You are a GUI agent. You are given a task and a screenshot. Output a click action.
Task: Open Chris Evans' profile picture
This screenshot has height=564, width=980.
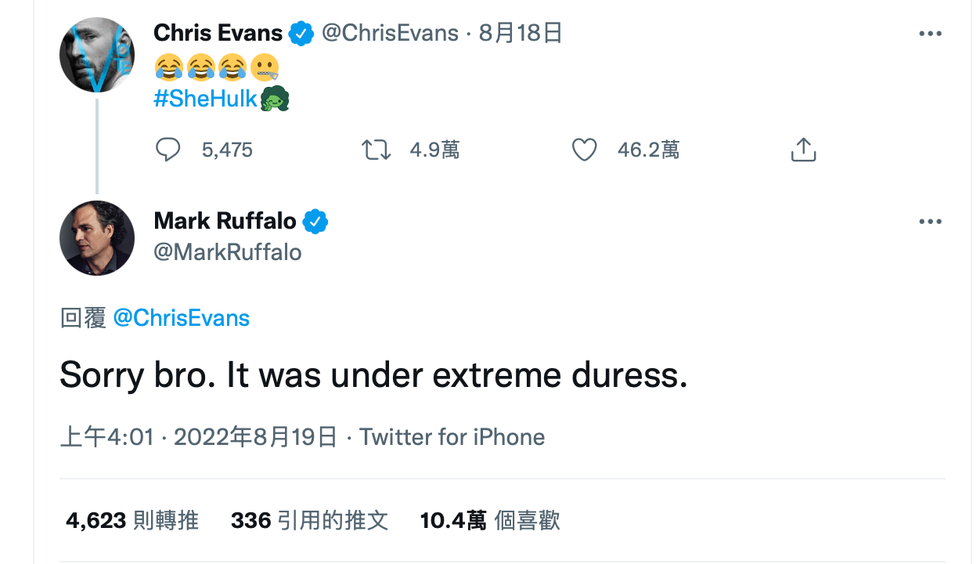coord(97,56)
